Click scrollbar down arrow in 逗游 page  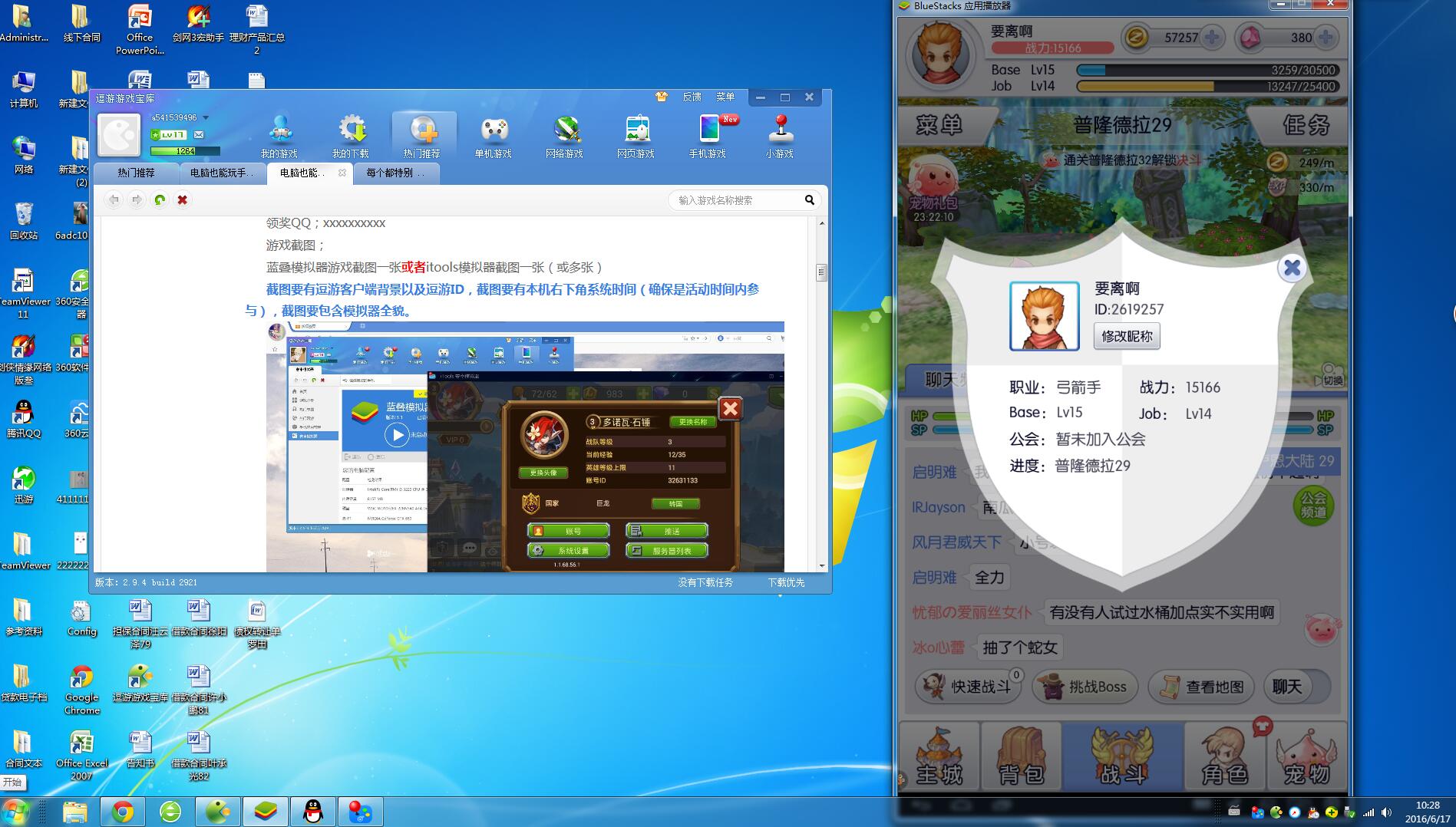tap(821, 566)
